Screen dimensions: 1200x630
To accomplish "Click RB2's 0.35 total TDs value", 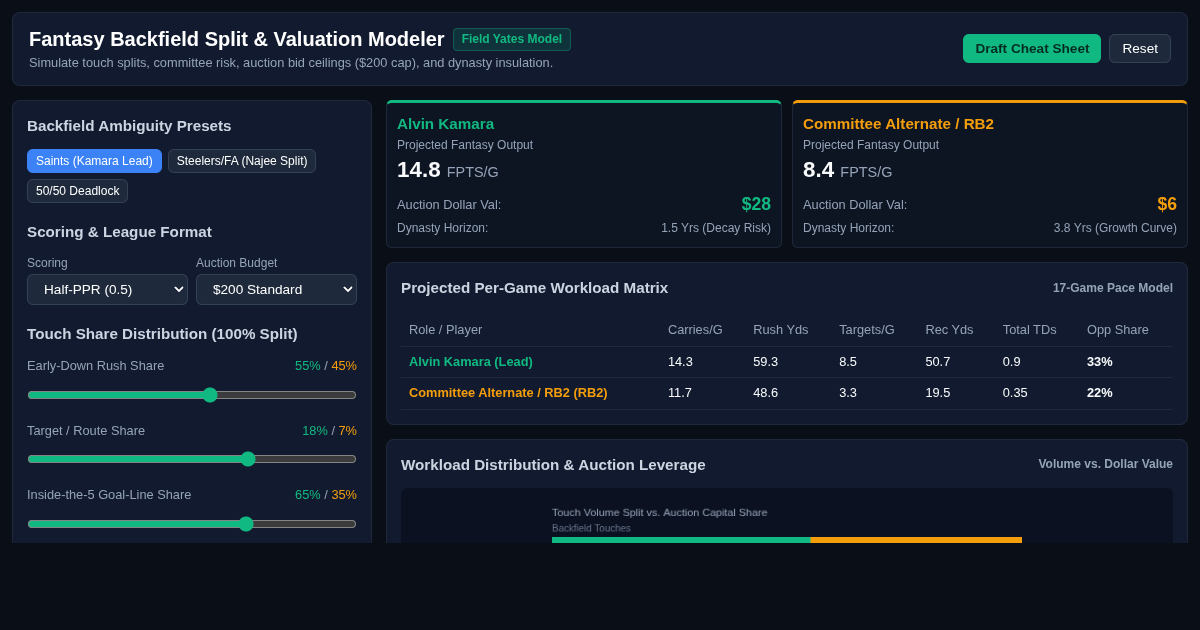I will tap(1017, 393).
